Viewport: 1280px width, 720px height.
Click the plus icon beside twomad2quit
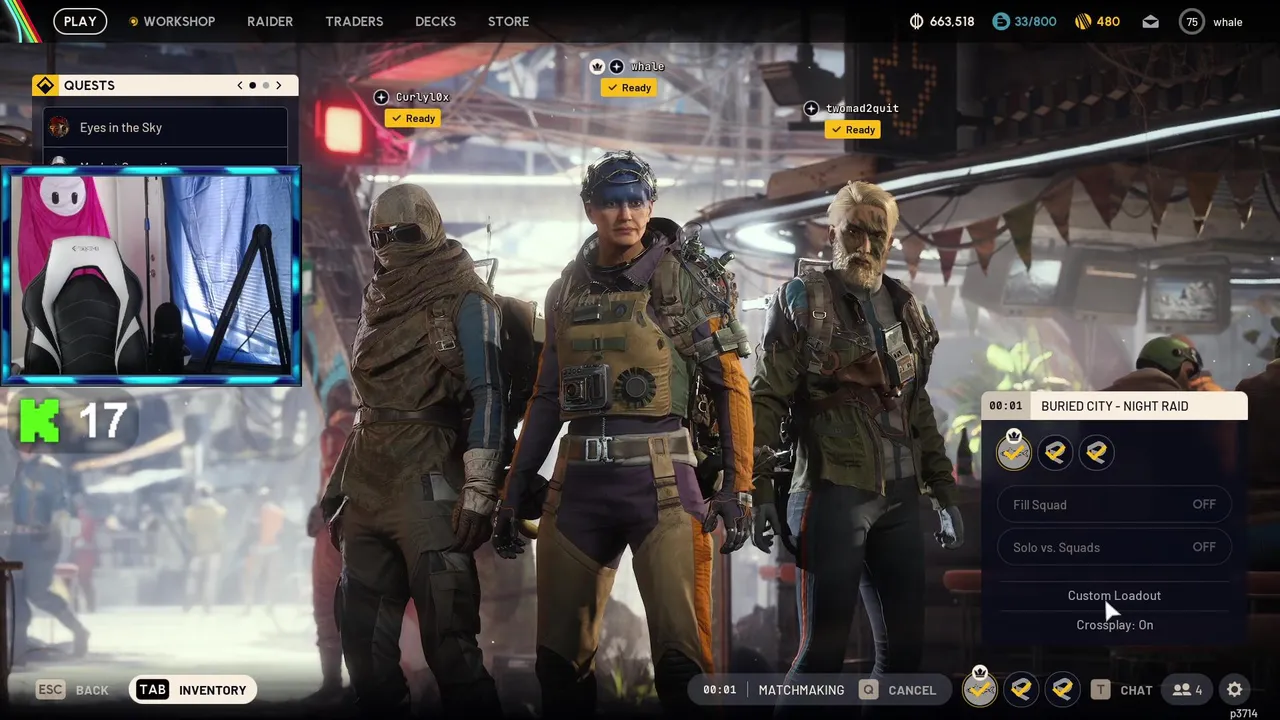811,108
